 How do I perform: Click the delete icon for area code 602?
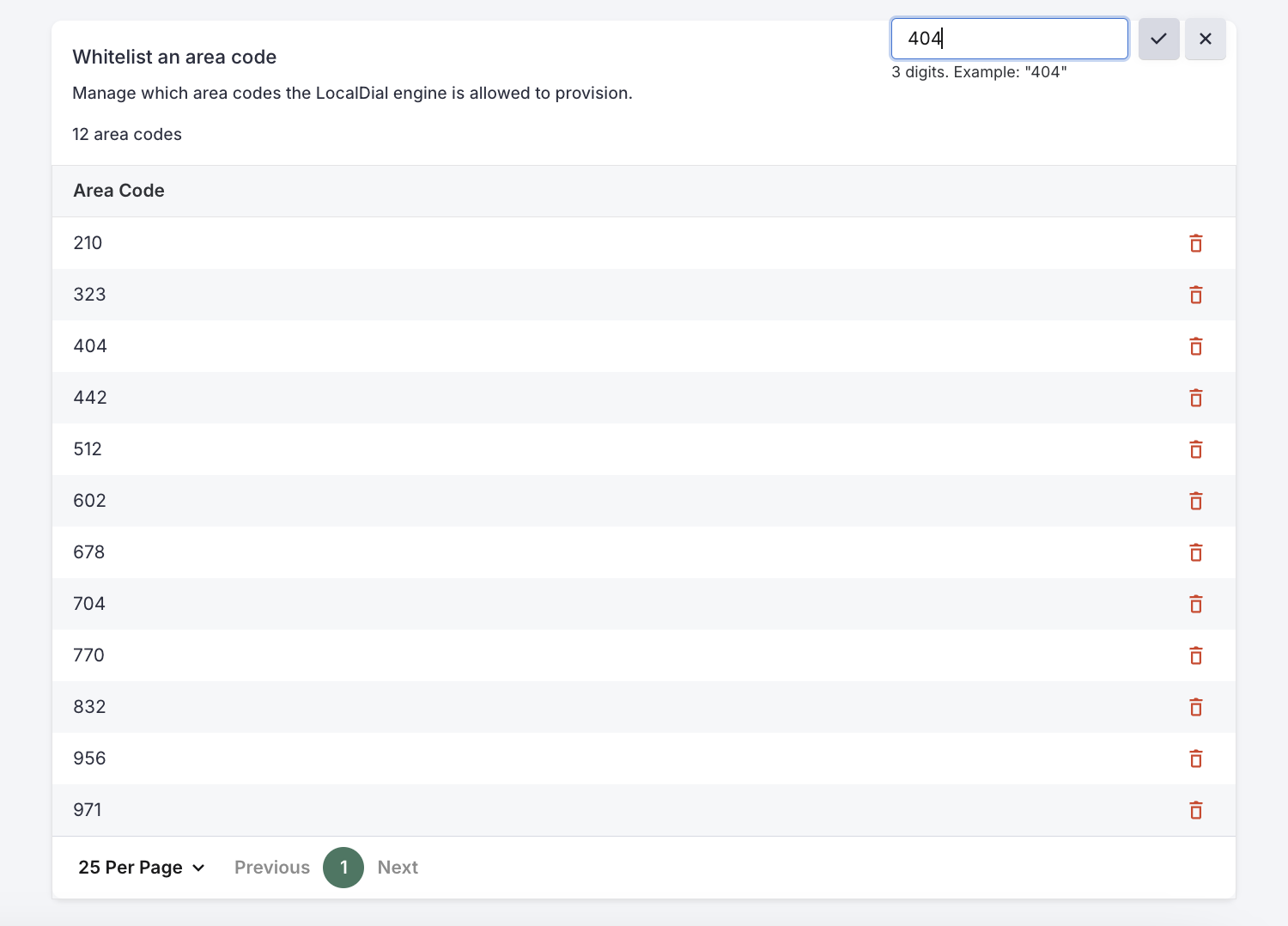click(1196, 501)
